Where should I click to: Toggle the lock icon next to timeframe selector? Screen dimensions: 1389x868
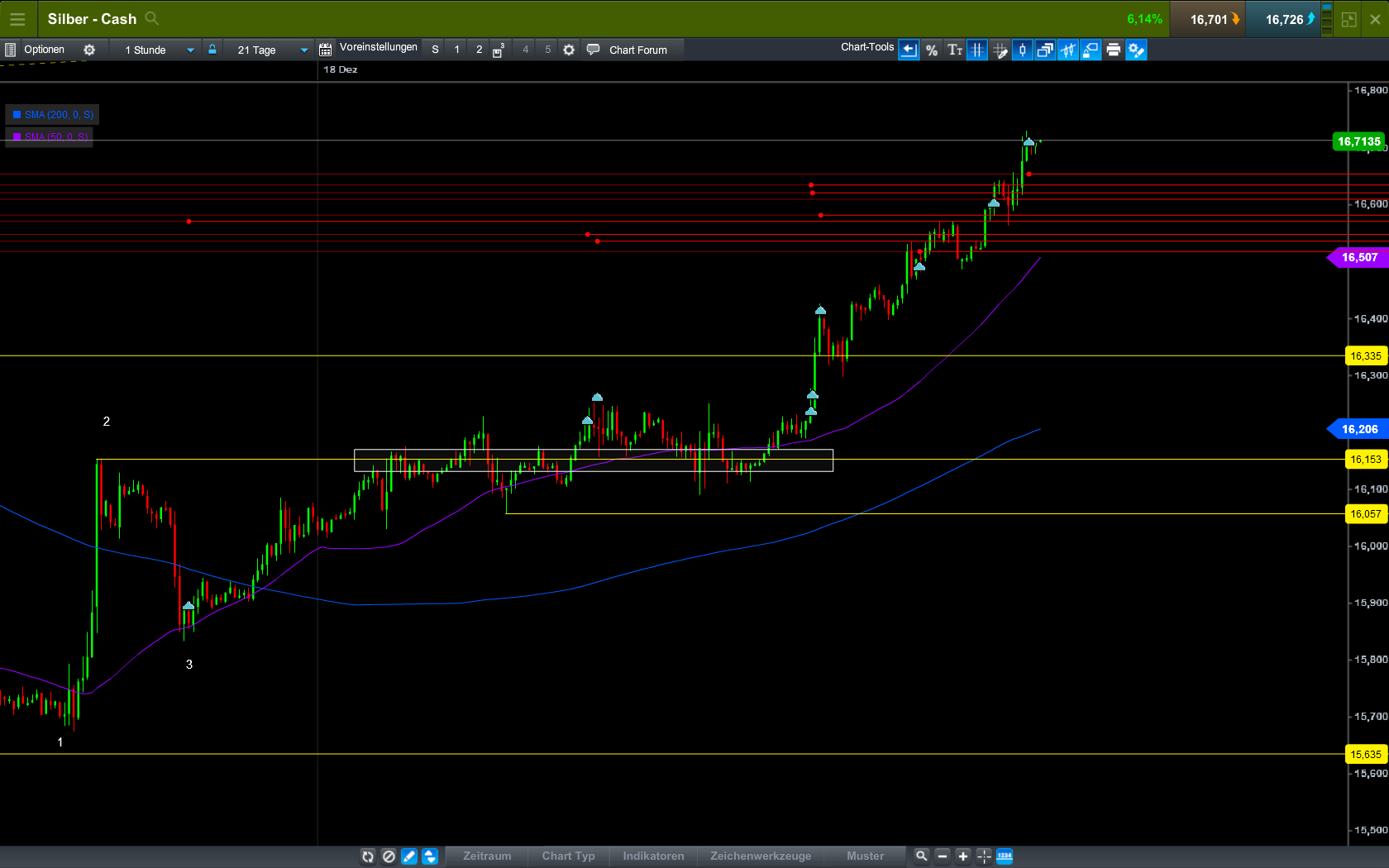pos(212,50)
